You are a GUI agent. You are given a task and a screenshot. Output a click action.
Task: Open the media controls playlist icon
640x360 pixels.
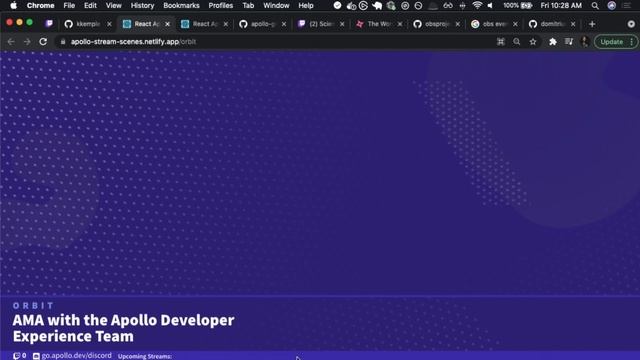click(569, 42)
